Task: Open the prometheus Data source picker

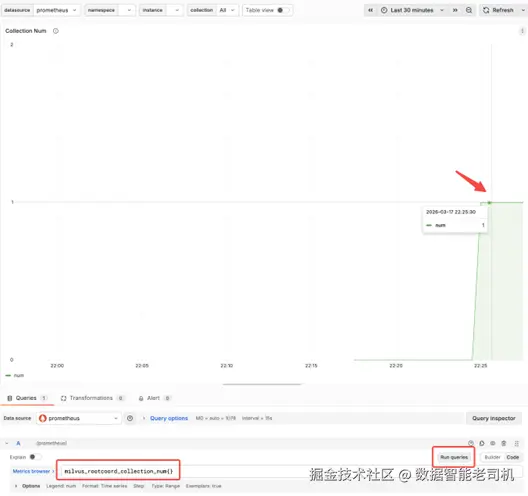Action: 79,418
